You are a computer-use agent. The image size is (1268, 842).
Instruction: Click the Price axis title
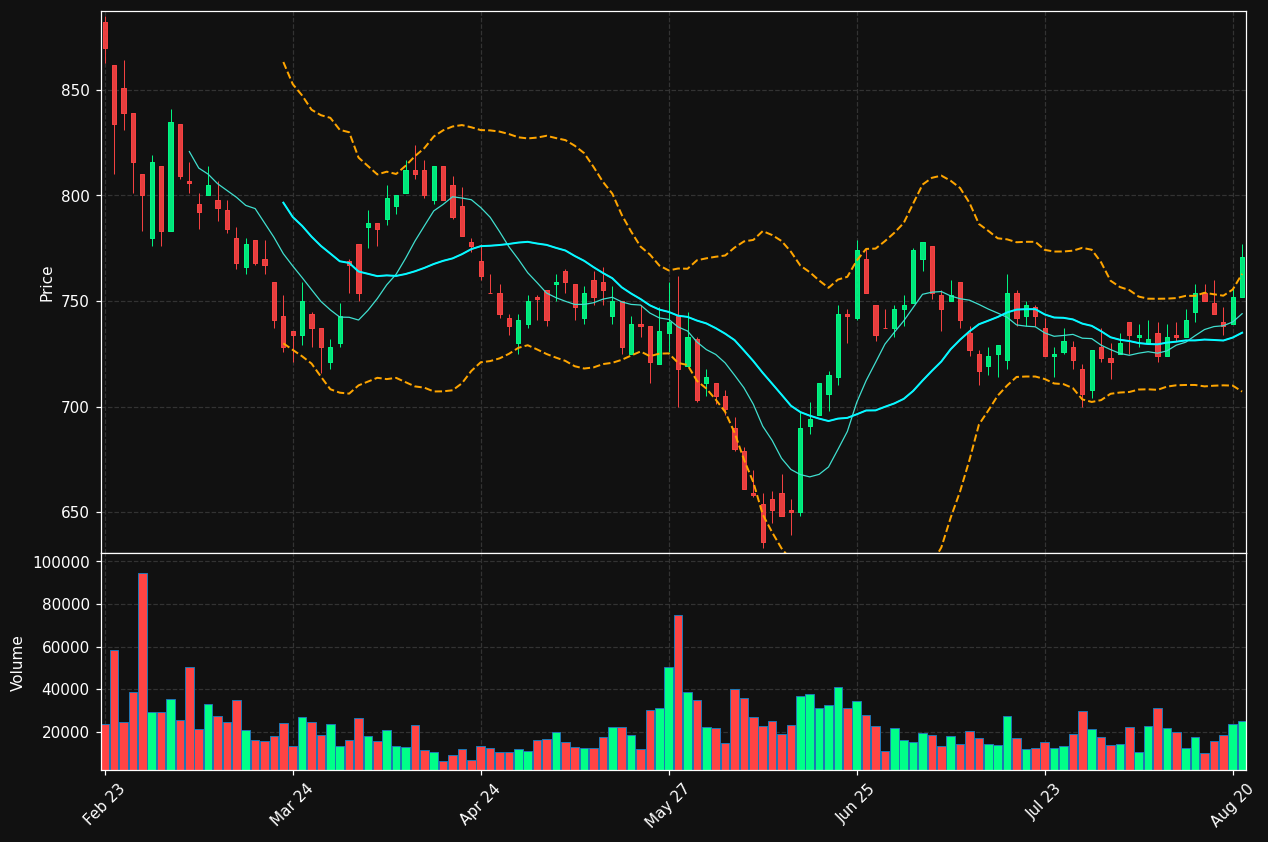[47, 283]
